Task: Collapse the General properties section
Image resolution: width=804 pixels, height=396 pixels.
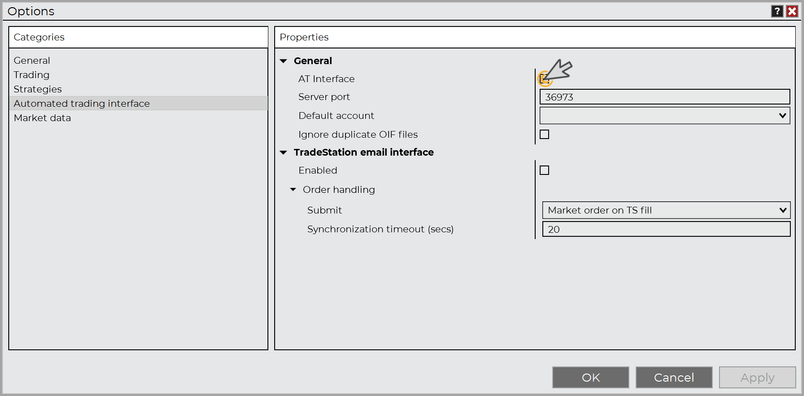Action: point(283,61)
